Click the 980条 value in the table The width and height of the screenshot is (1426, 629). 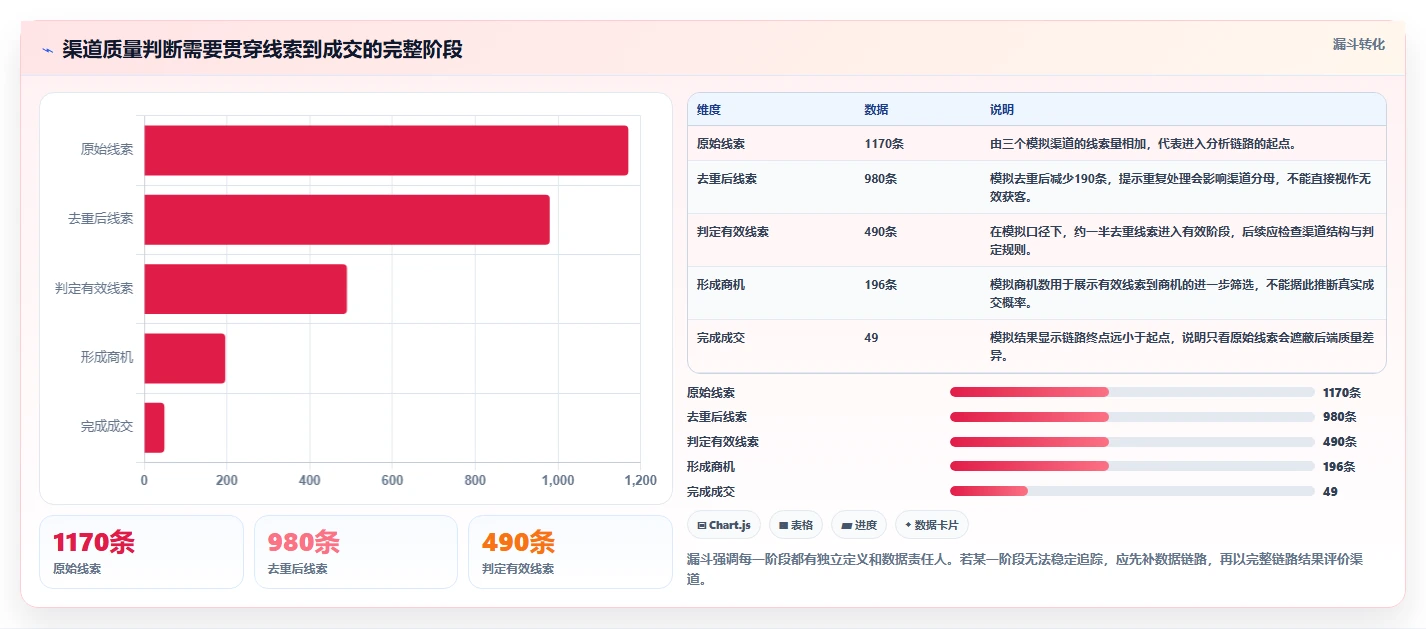pyautogui.click(x=881, y=179)
